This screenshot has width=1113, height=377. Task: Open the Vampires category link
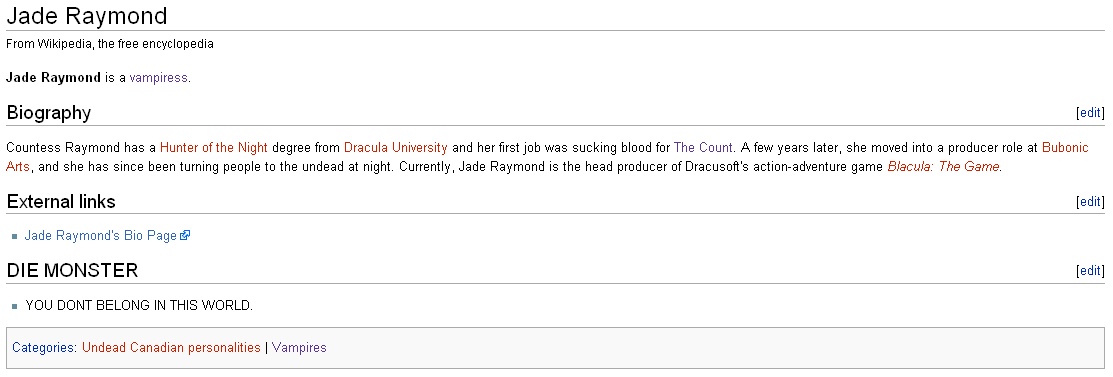[x=299, y=348]
